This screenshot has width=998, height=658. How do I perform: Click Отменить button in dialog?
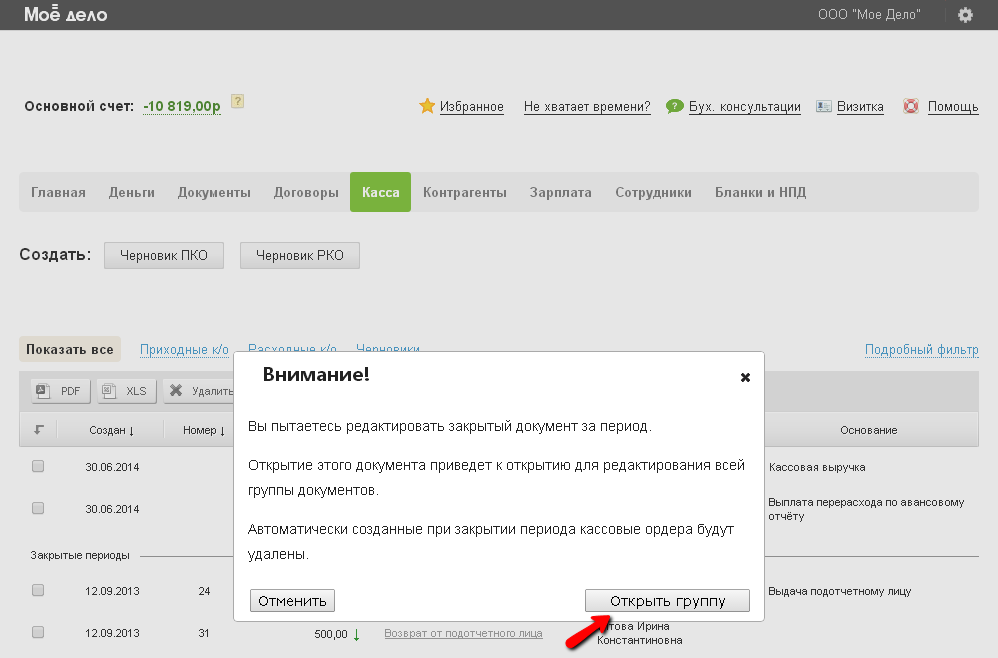click(292, 601)
